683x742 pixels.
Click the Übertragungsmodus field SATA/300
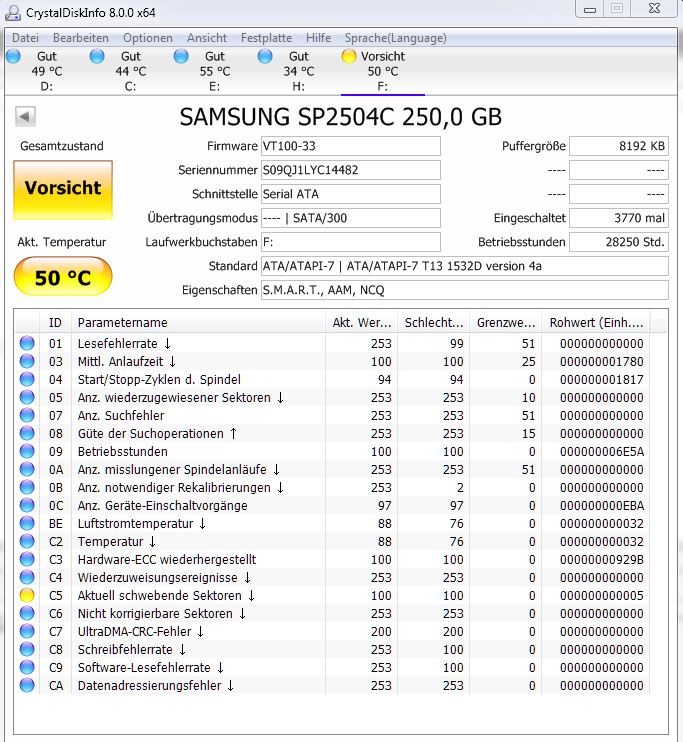point(351,218)
